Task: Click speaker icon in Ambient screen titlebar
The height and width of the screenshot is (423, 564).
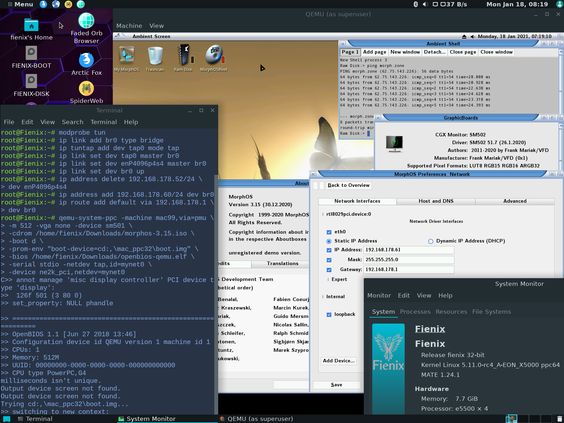Action: point(472,37)
